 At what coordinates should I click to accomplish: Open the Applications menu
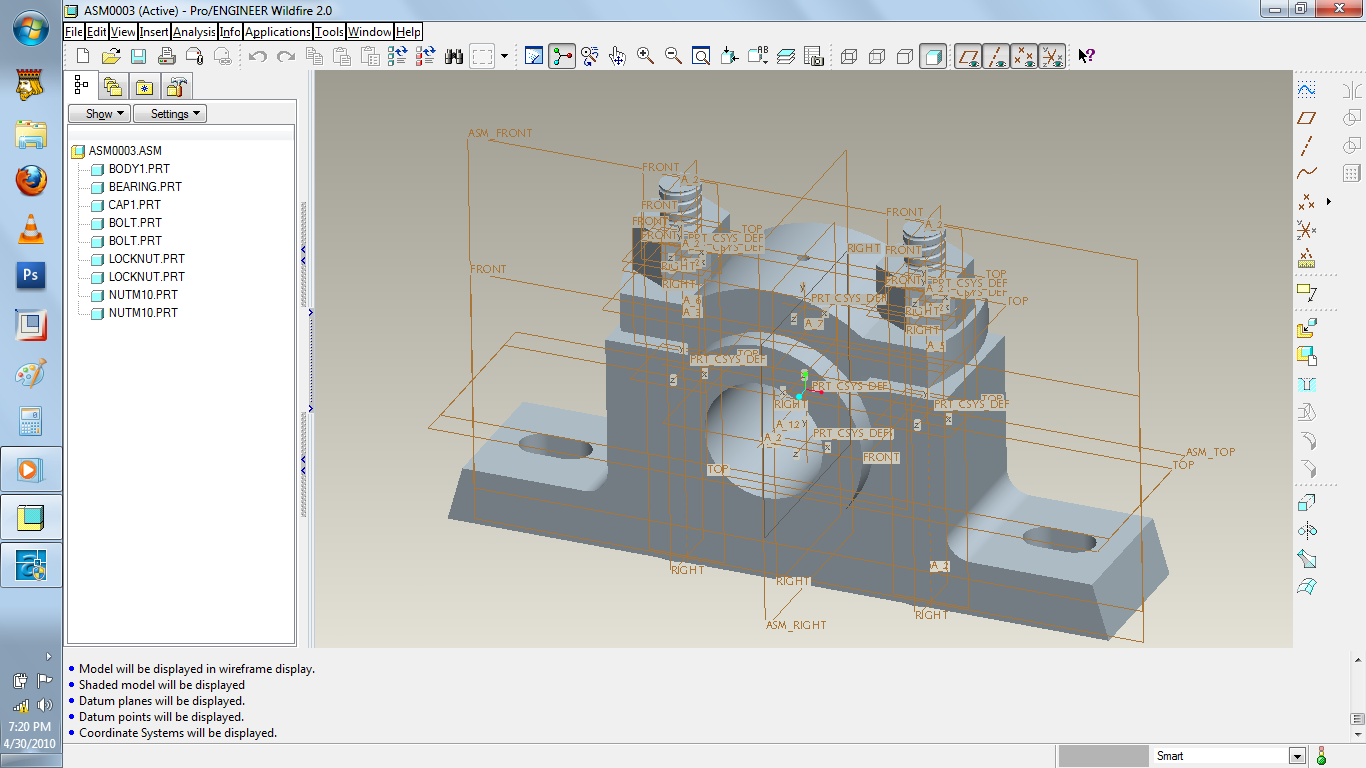click(x=277, y=31)
